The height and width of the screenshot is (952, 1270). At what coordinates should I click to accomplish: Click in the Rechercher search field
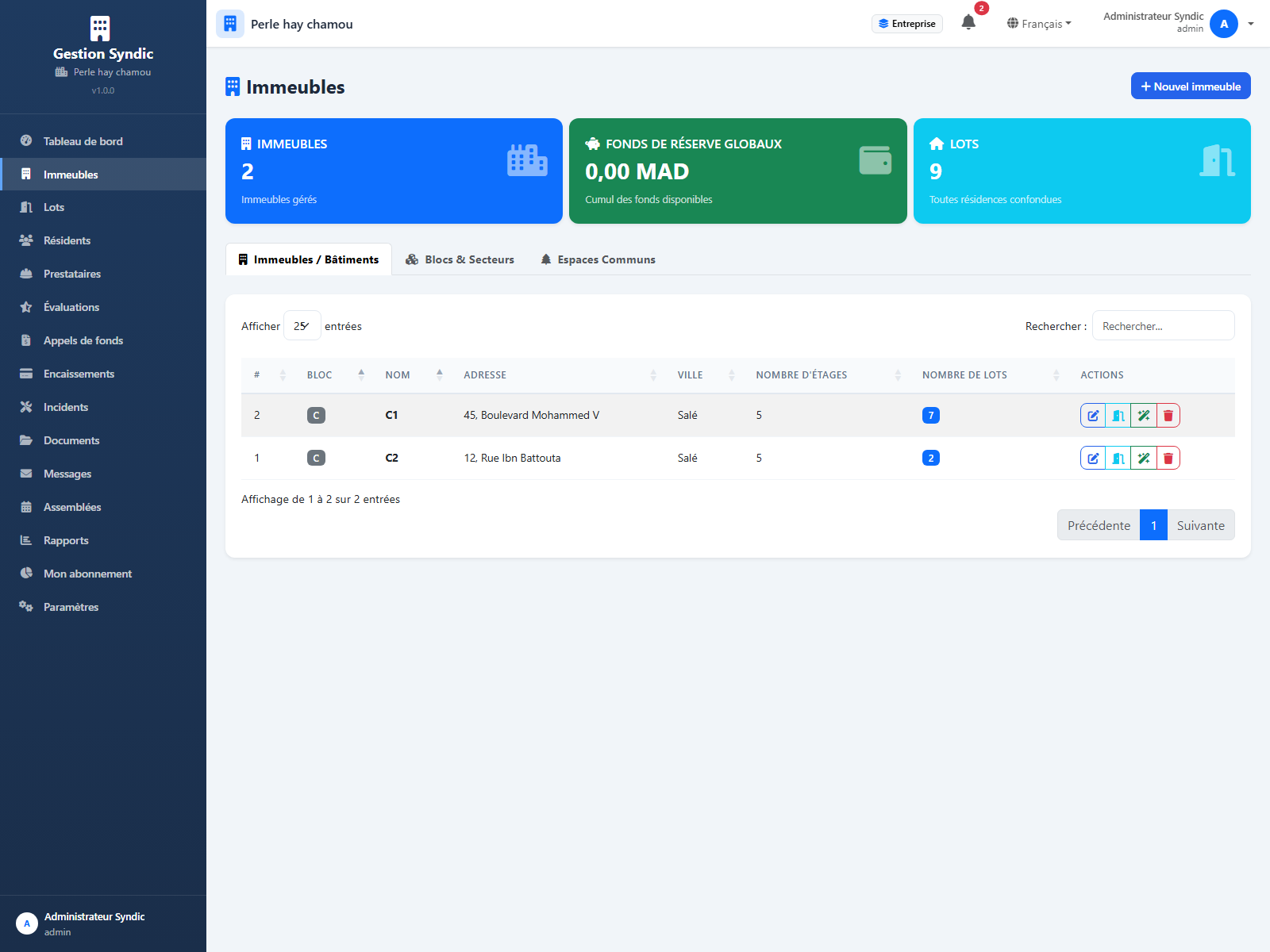[x=1164, y=326]
